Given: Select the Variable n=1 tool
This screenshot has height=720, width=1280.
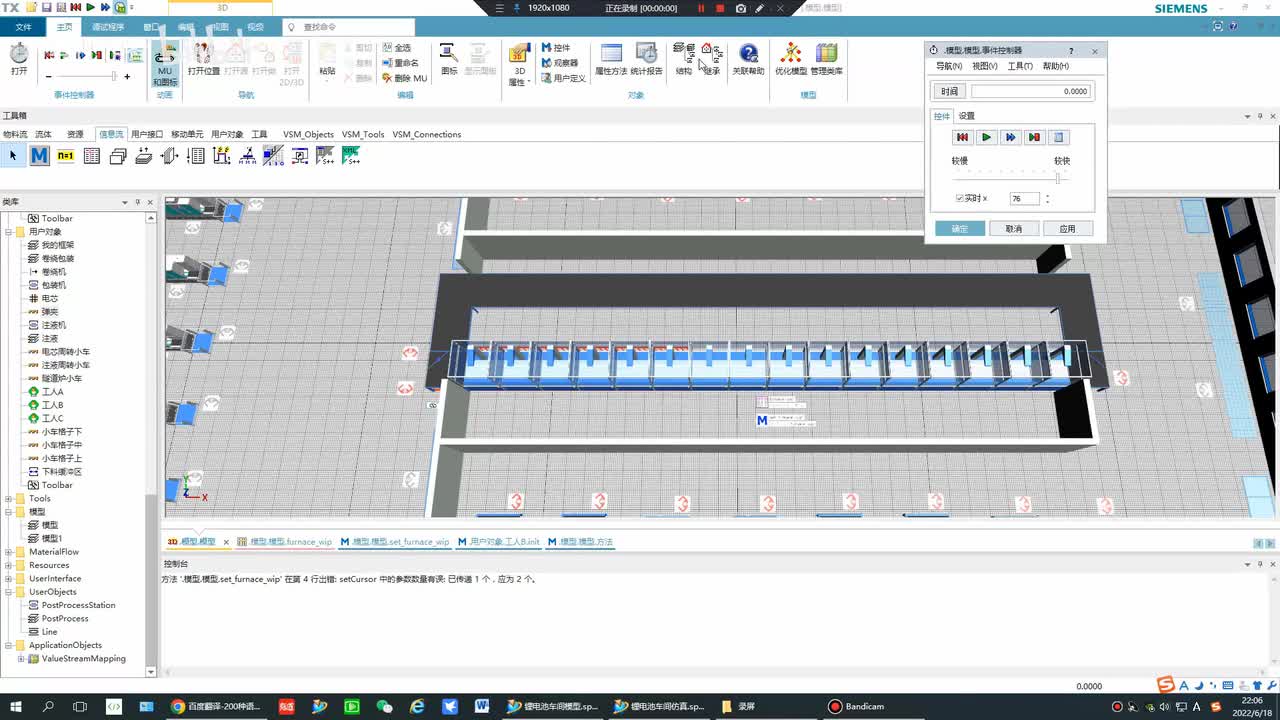Looking at the screenshot, I should click(x=65, y=156).
